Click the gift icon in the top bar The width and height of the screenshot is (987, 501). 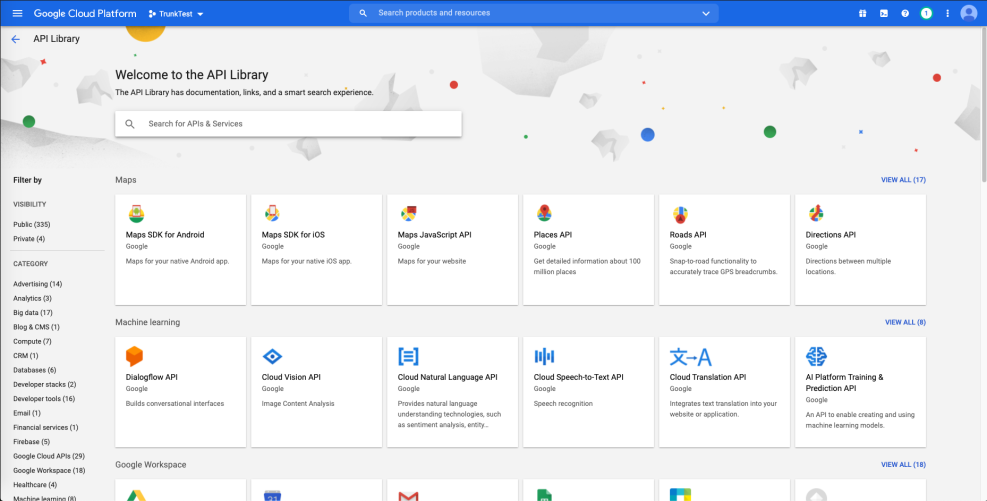(862, 13)
